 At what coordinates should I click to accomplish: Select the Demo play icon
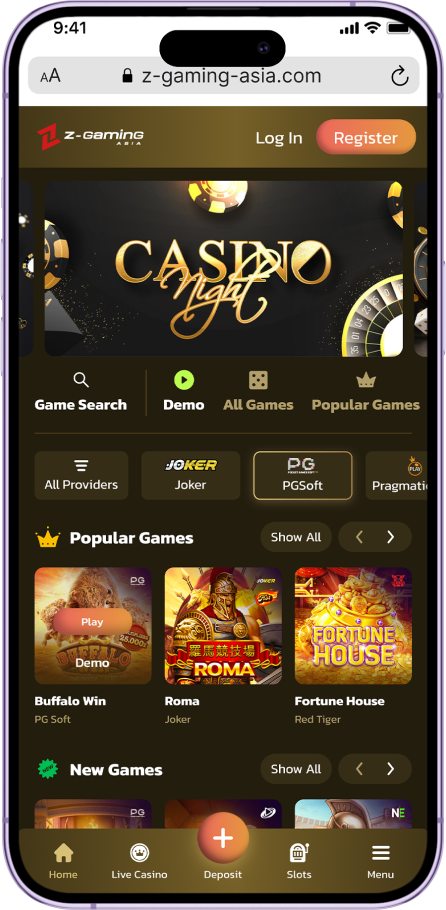184,380
